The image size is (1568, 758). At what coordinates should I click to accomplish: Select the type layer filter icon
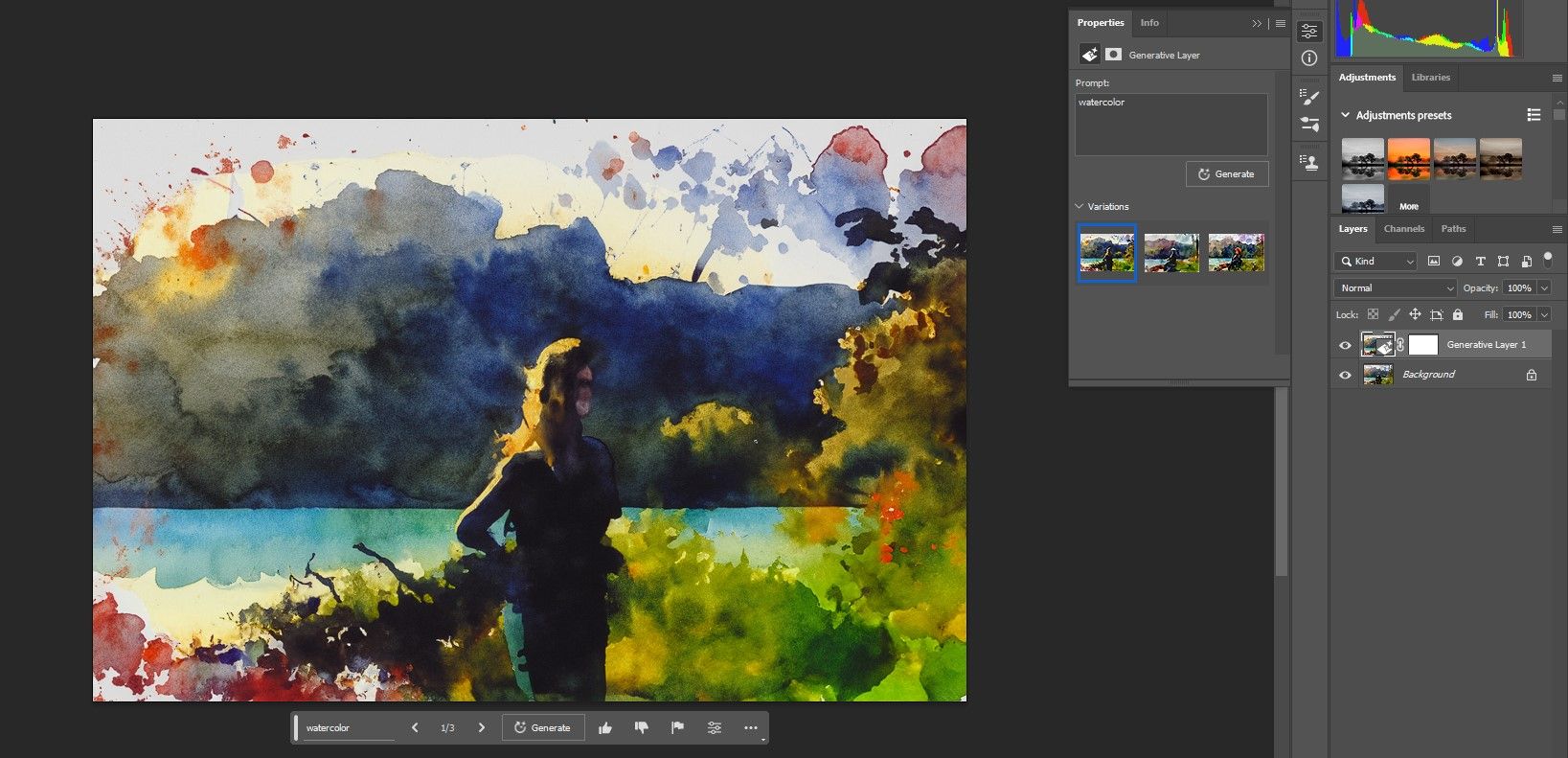pos(1480,261)
